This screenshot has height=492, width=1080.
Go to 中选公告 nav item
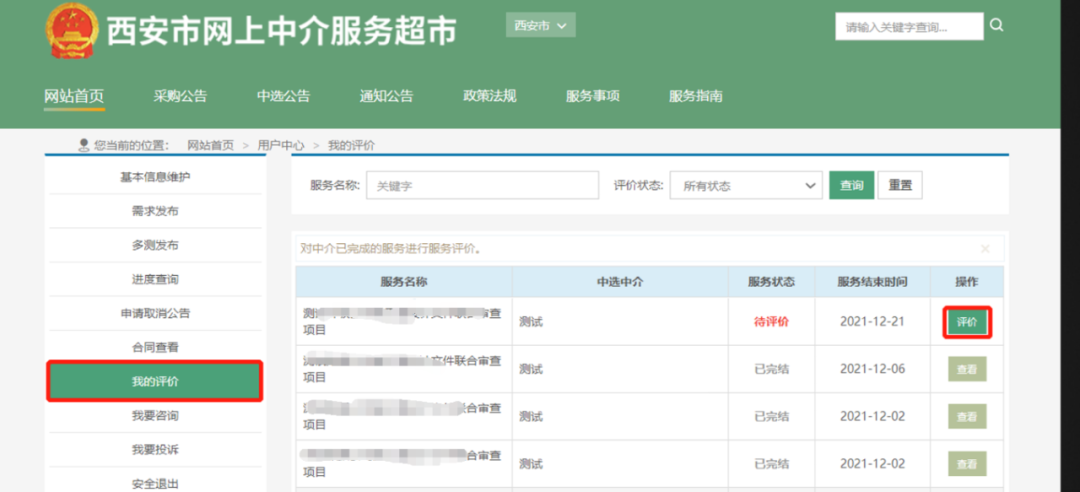(283, 96)
